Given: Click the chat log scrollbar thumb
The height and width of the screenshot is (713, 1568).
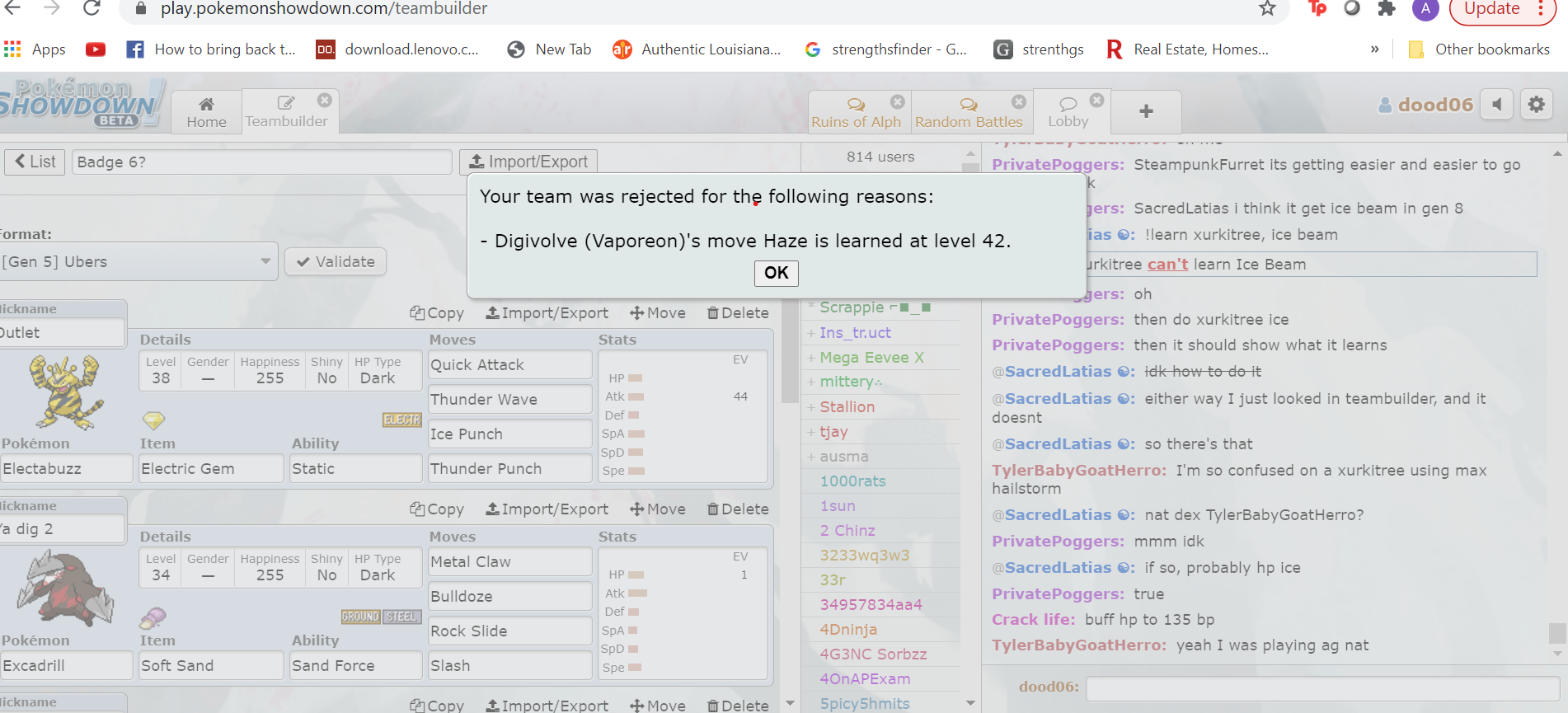Looking at the screenshot, I should coord(1556,633).
